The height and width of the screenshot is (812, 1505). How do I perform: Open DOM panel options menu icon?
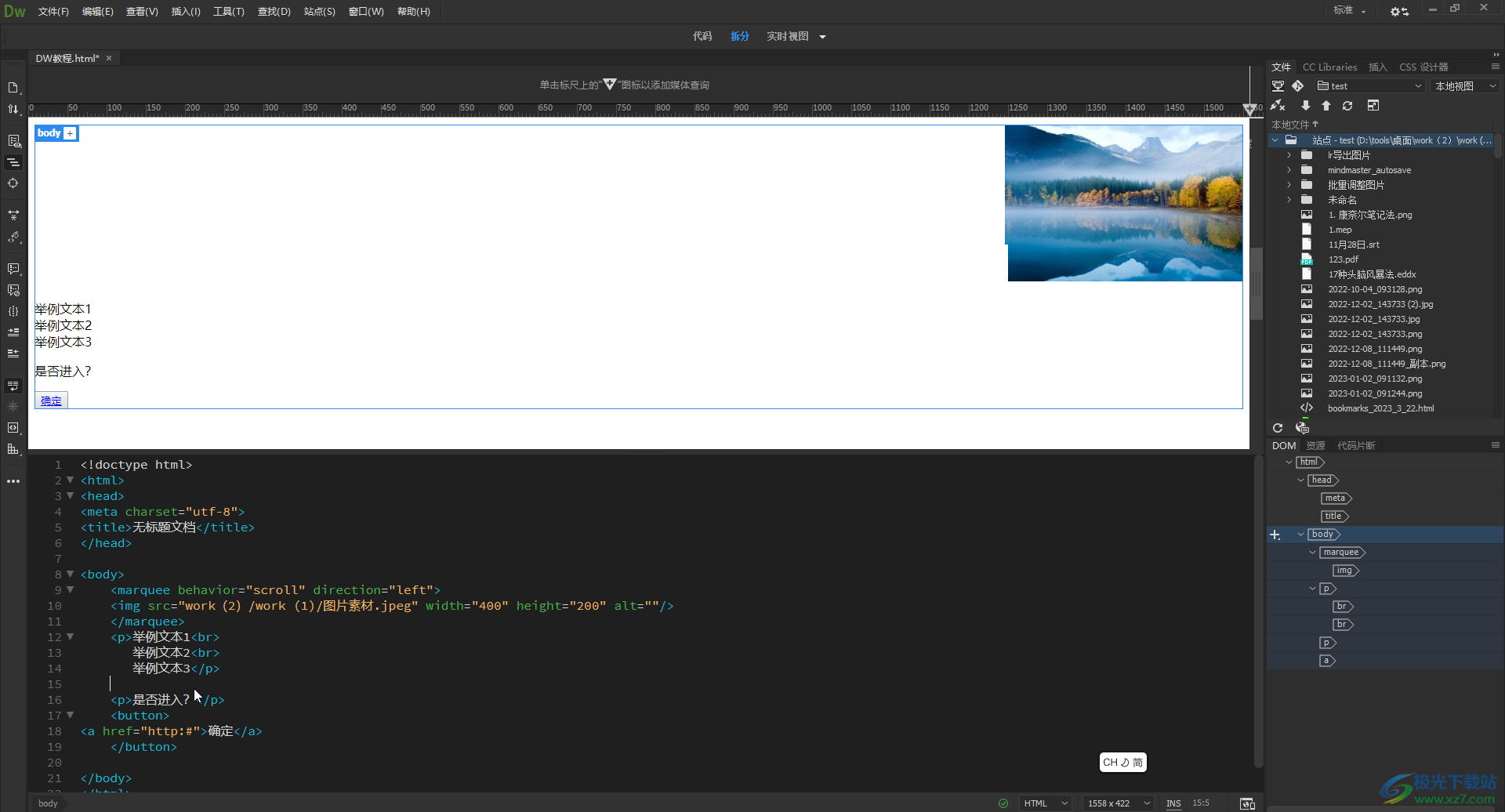pos(1496,445)
